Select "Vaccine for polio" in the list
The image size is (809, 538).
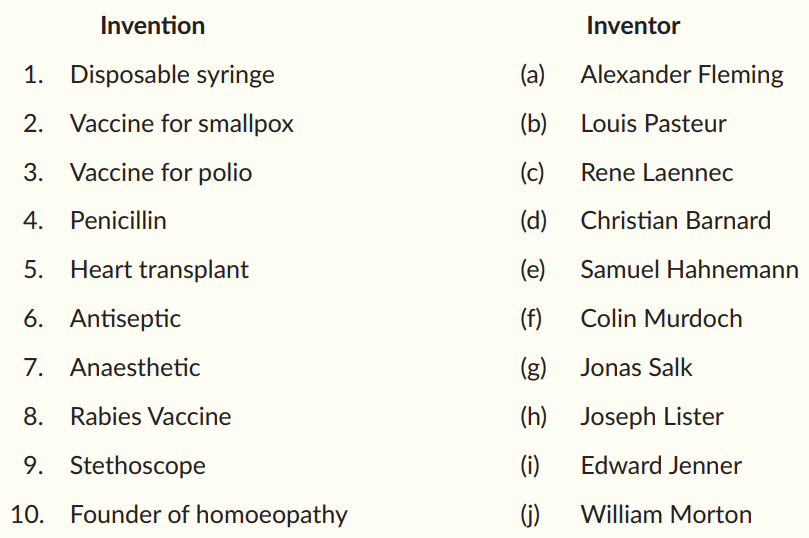pos(160,173)
